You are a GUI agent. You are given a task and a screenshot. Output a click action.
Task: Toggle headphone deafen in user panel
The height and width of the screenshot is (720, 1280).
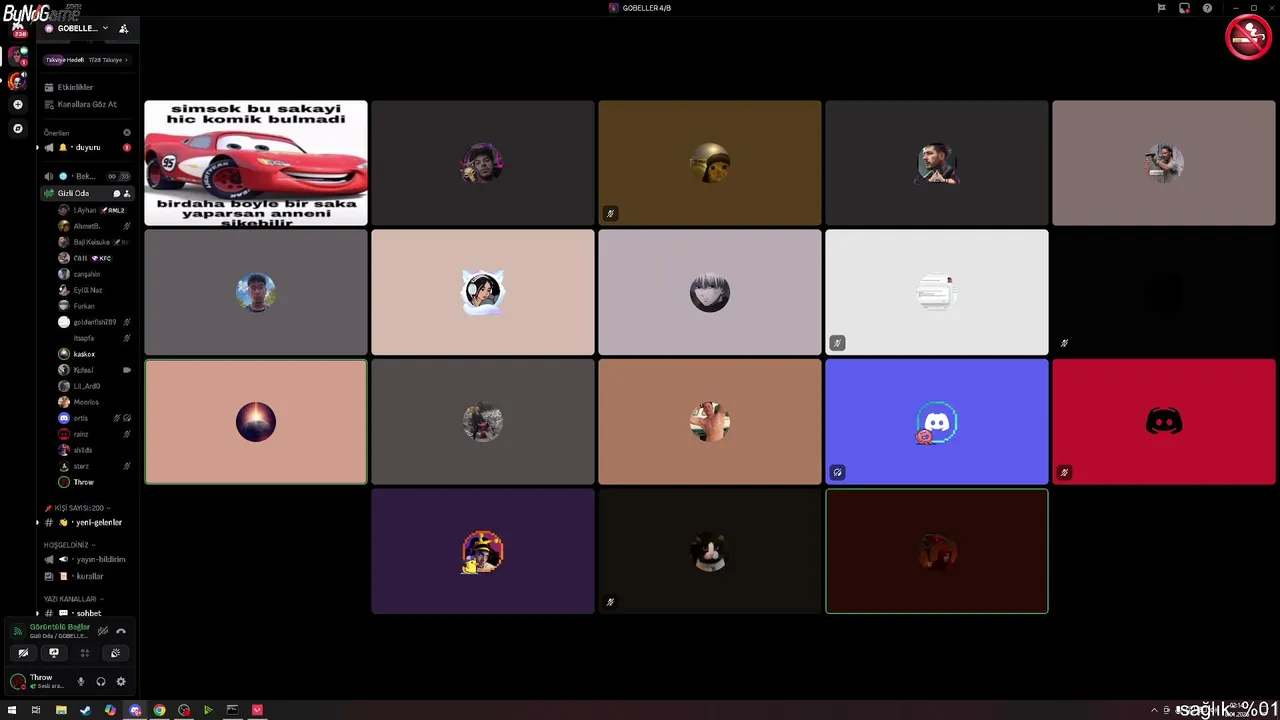pos(101,682)
